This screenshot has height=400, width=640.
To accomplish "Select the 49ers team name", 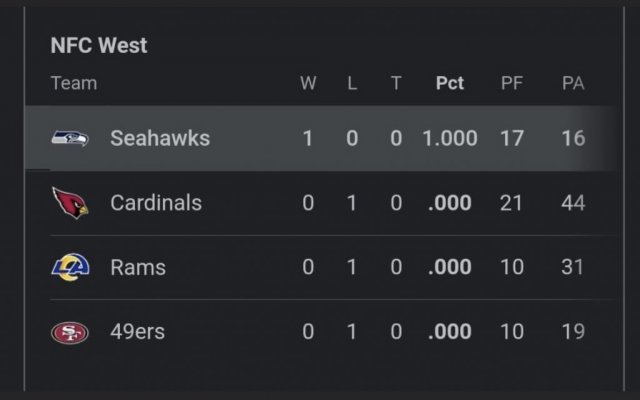I will point(138,331).
